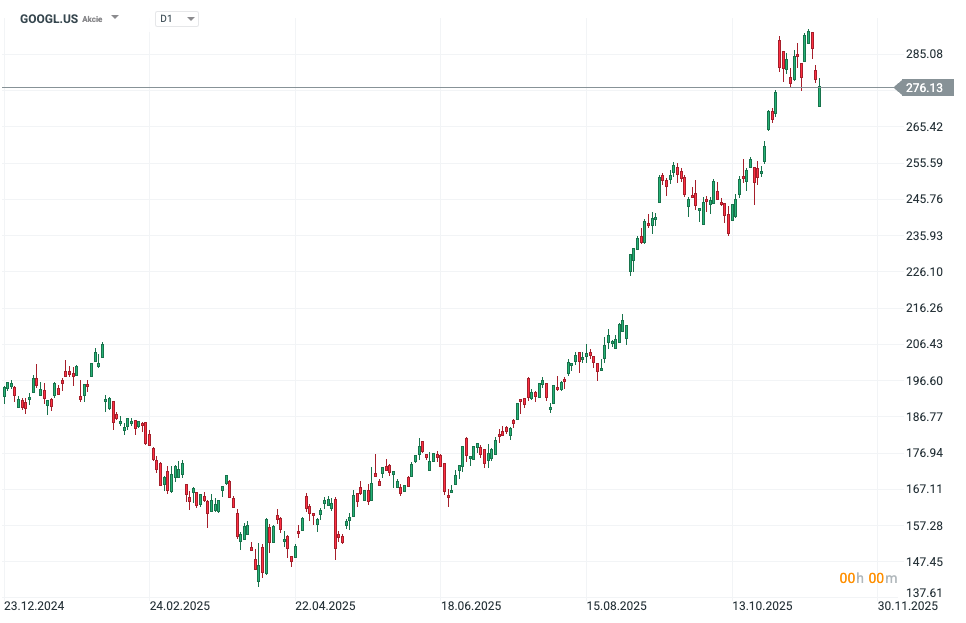Open the GOOGL.US symbol dropdown arrow
966x623 pixels.
115,18
